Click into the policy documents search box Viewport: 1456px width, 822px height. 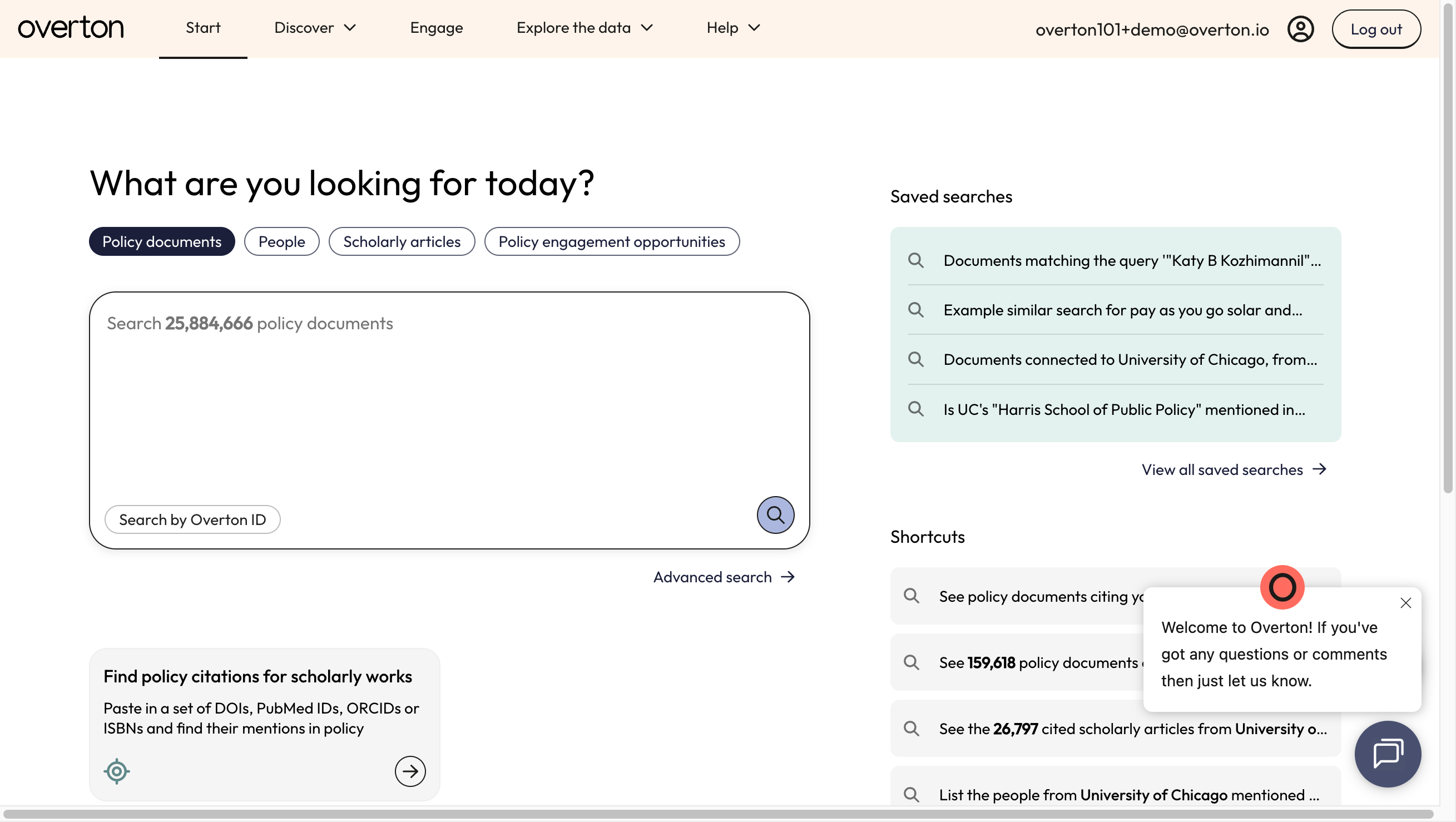(x=449, y=396)
